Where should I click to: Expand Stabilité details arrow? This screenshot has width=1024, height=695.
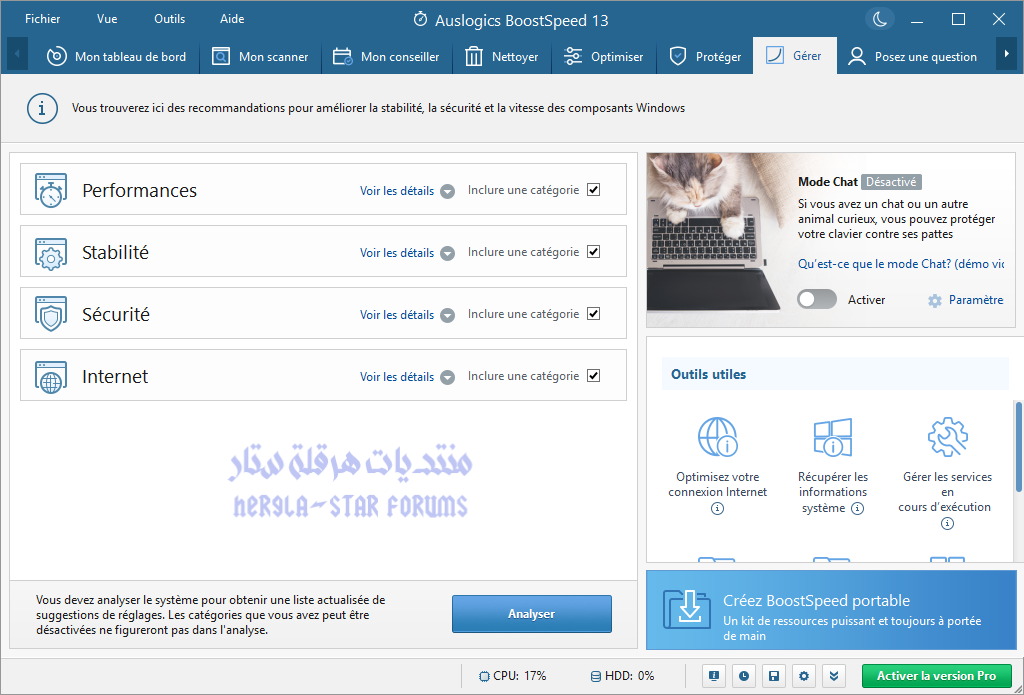click(447, 253)
